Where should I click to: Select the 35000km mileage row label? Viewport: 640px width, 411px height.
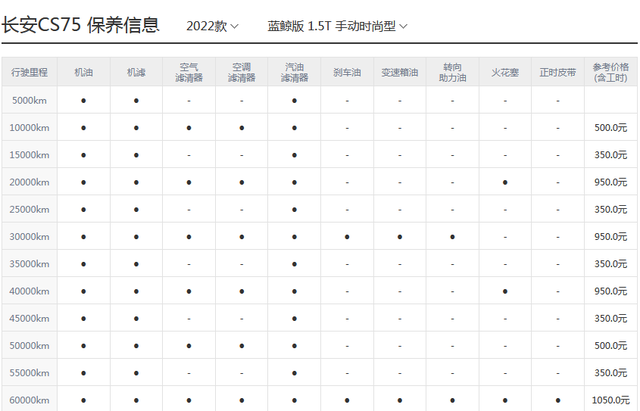tap(29, 264)
